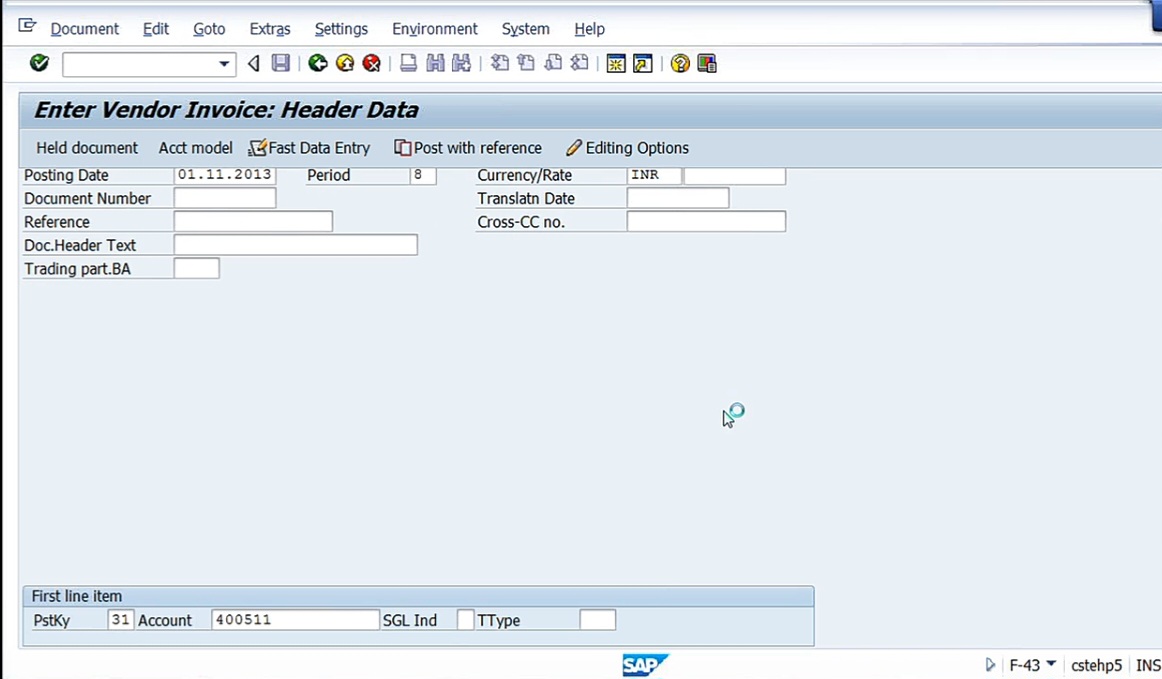The image size is (1162, 679).
Task: Click the Editing Options button
Action: [x=628, y=148]
